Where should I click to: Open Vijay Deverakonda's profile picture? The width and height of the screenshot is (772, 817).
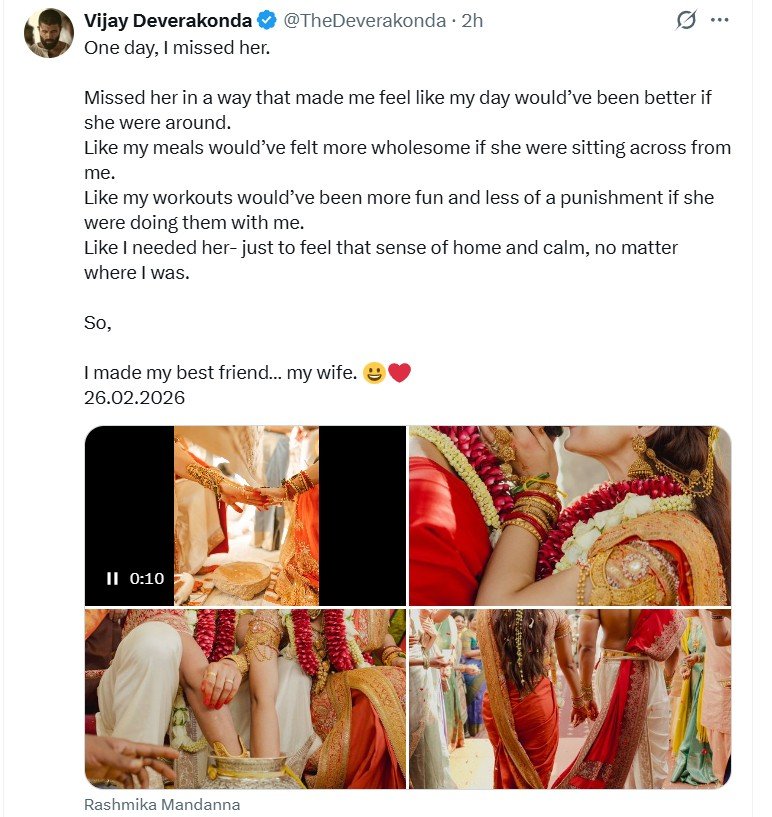(x=48, y=33)
